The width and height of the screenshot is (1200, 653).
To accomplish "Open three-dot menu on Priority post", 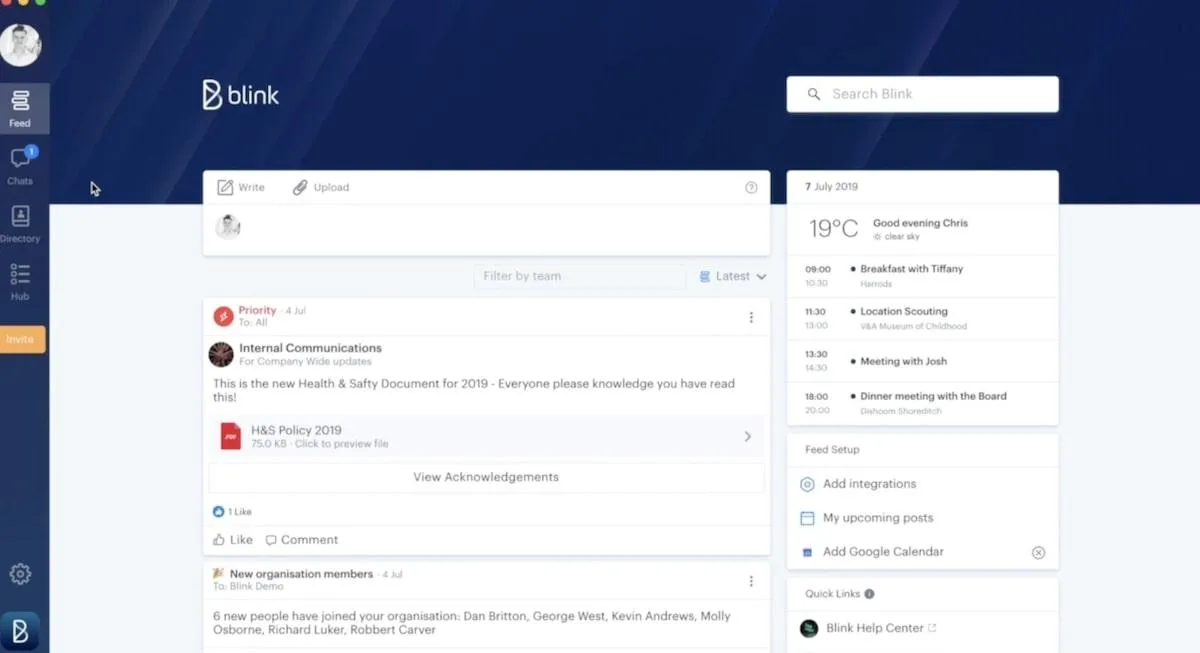I will [x=751, y=317].
